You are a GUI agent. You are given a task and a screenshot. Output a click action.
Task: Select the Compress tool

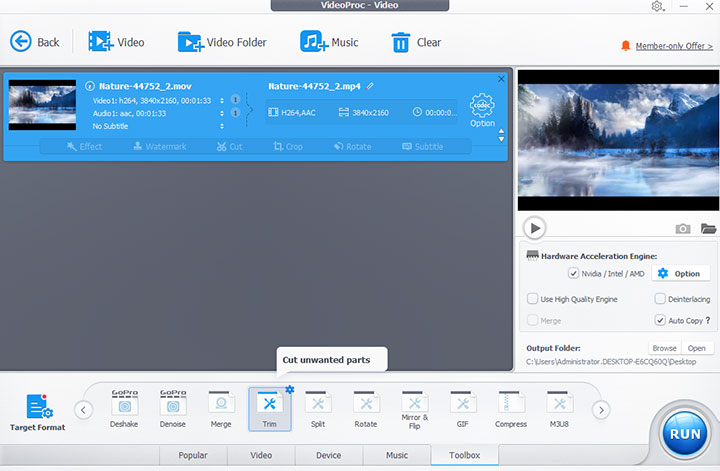511,409
